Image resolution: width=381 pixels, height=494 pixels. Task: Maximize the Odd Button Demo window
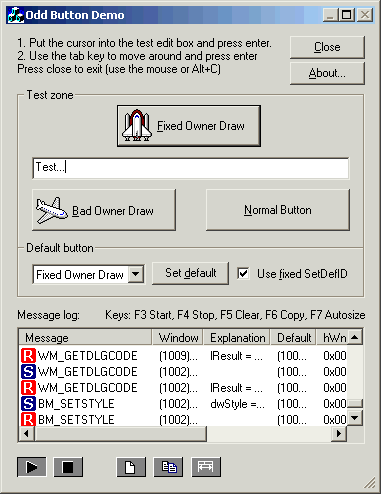point(346,15)
